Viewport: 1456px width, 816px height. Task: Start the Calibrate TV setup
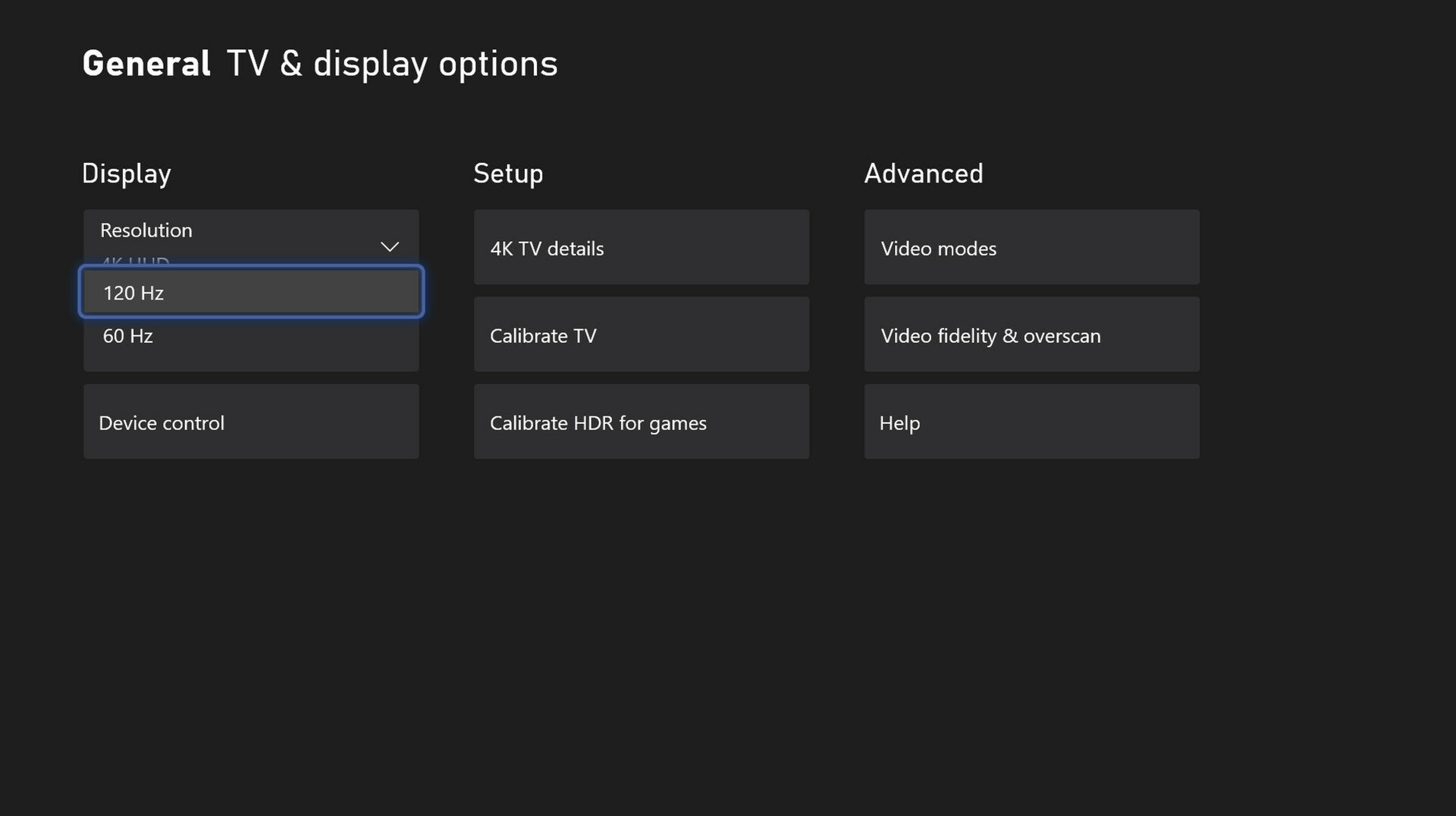(x=642, y=334)
